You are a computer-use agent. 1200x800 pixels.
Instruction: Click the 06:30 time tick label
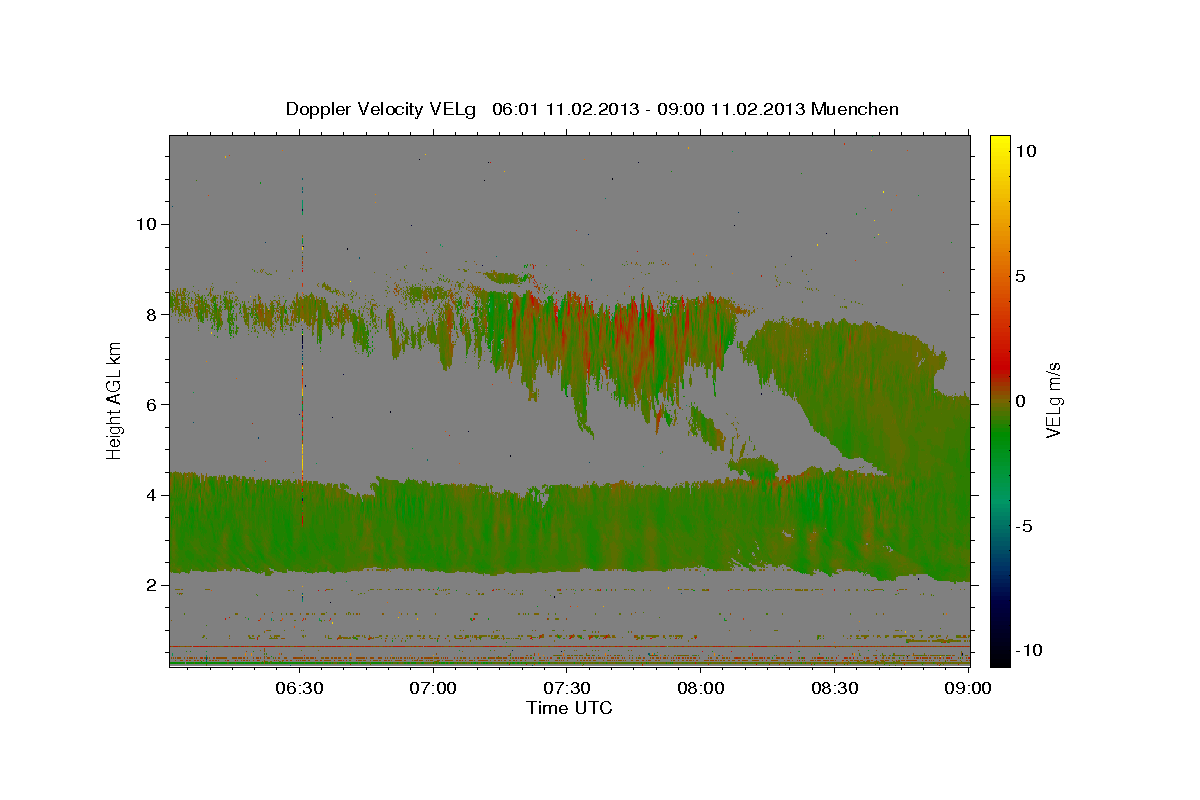coord(299,688)
